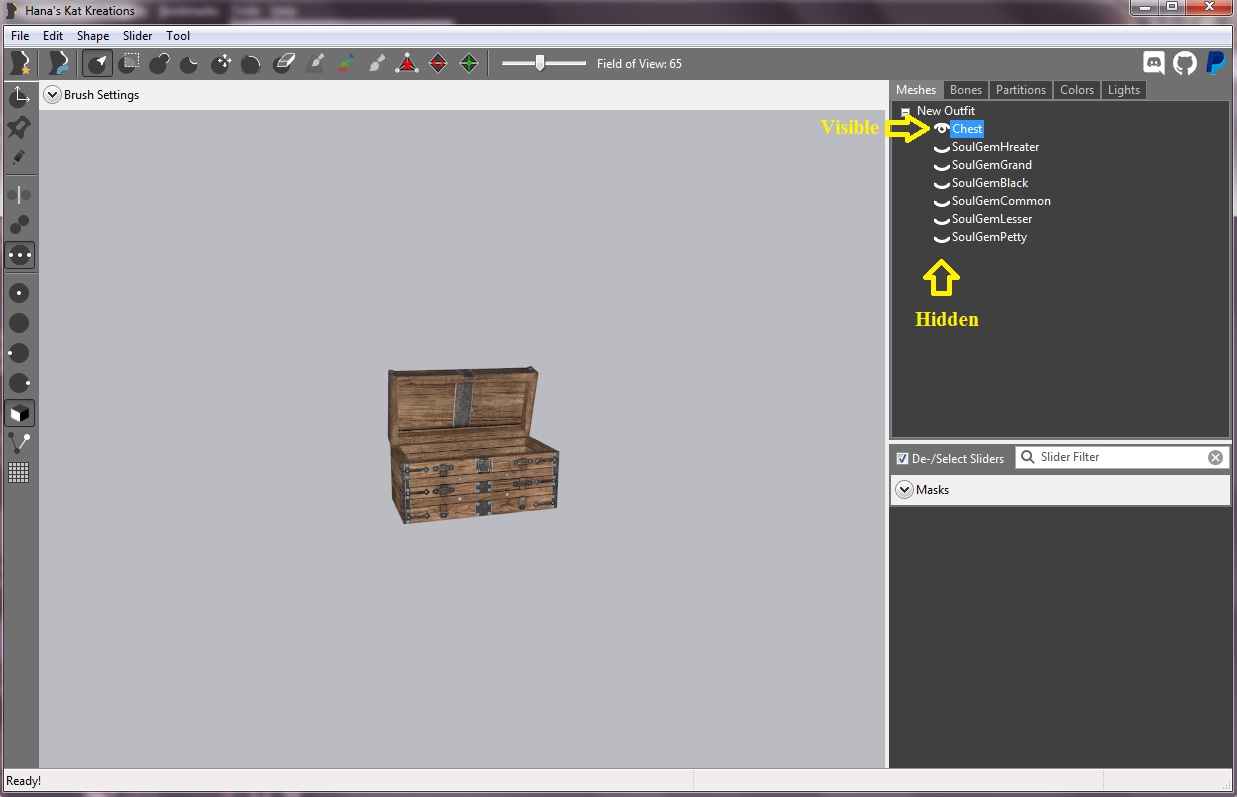Open the Edit menu
Image resolution: width=1237 pixels, height=797 pixels.
tap(53, 36)
